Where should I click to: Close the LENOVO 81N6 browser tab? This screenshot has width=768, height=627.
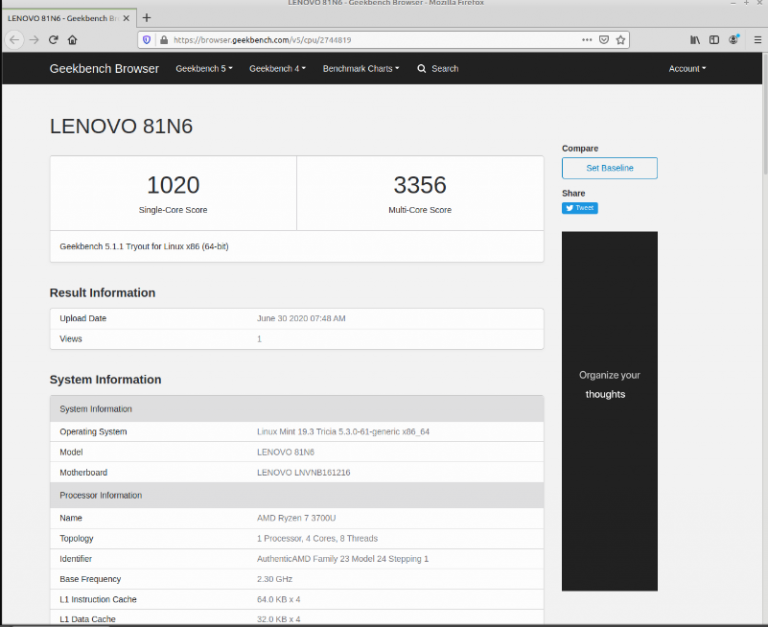point(128,18)
